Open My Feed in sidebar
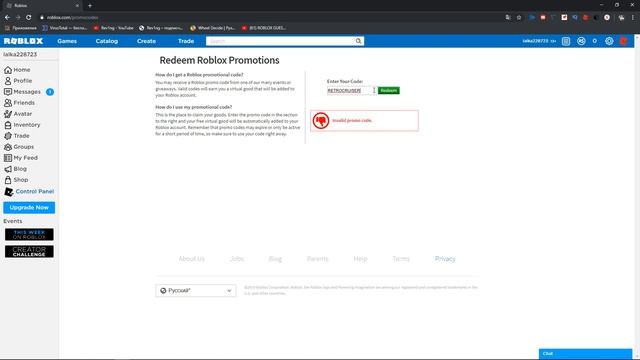The image size is (640, 360). point(21,158)
